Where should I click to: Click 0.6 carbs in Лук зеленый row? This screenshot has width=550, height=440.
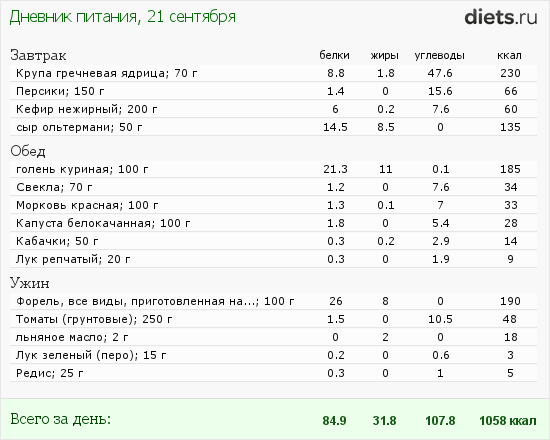[441, 355]
